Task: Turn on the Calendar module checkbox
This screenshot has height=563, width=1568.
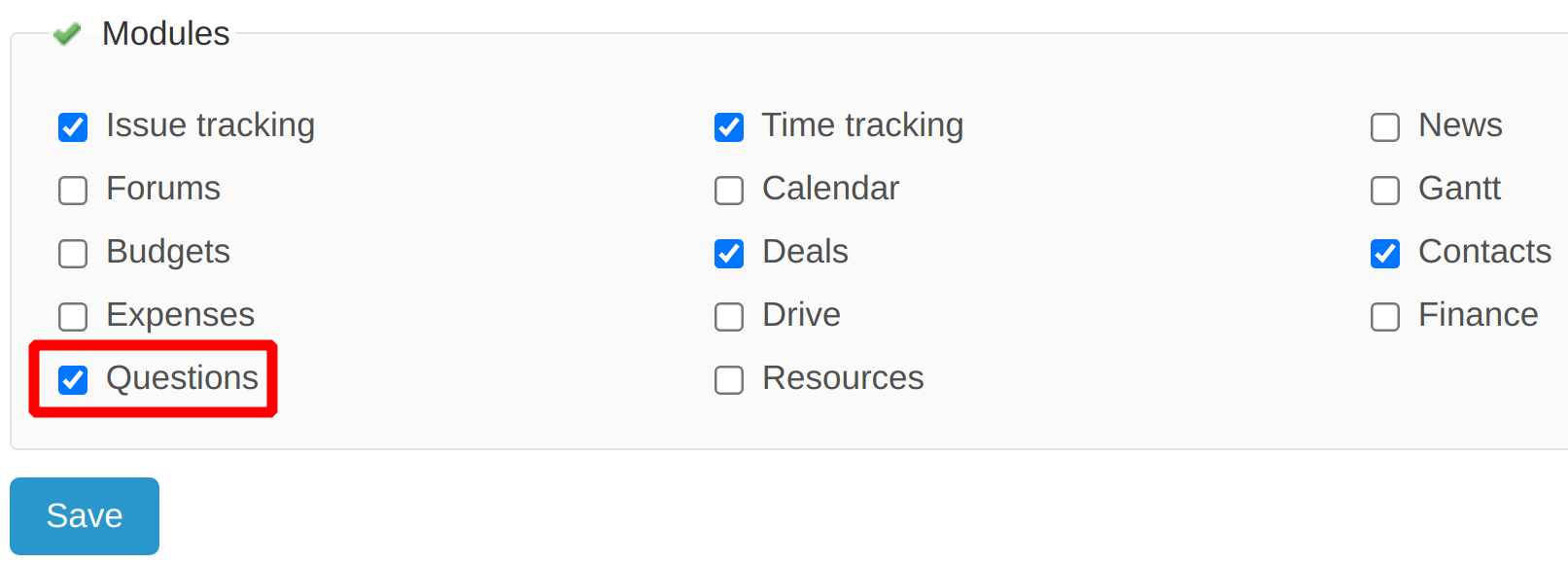Action: point(729,191)
